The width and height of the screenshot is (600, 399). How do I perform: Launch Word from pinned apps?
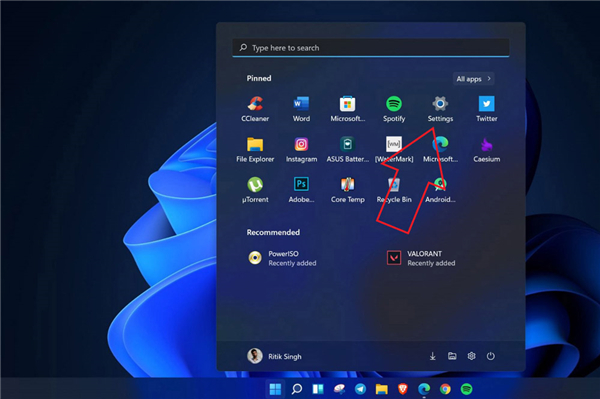tap(301, 109)
